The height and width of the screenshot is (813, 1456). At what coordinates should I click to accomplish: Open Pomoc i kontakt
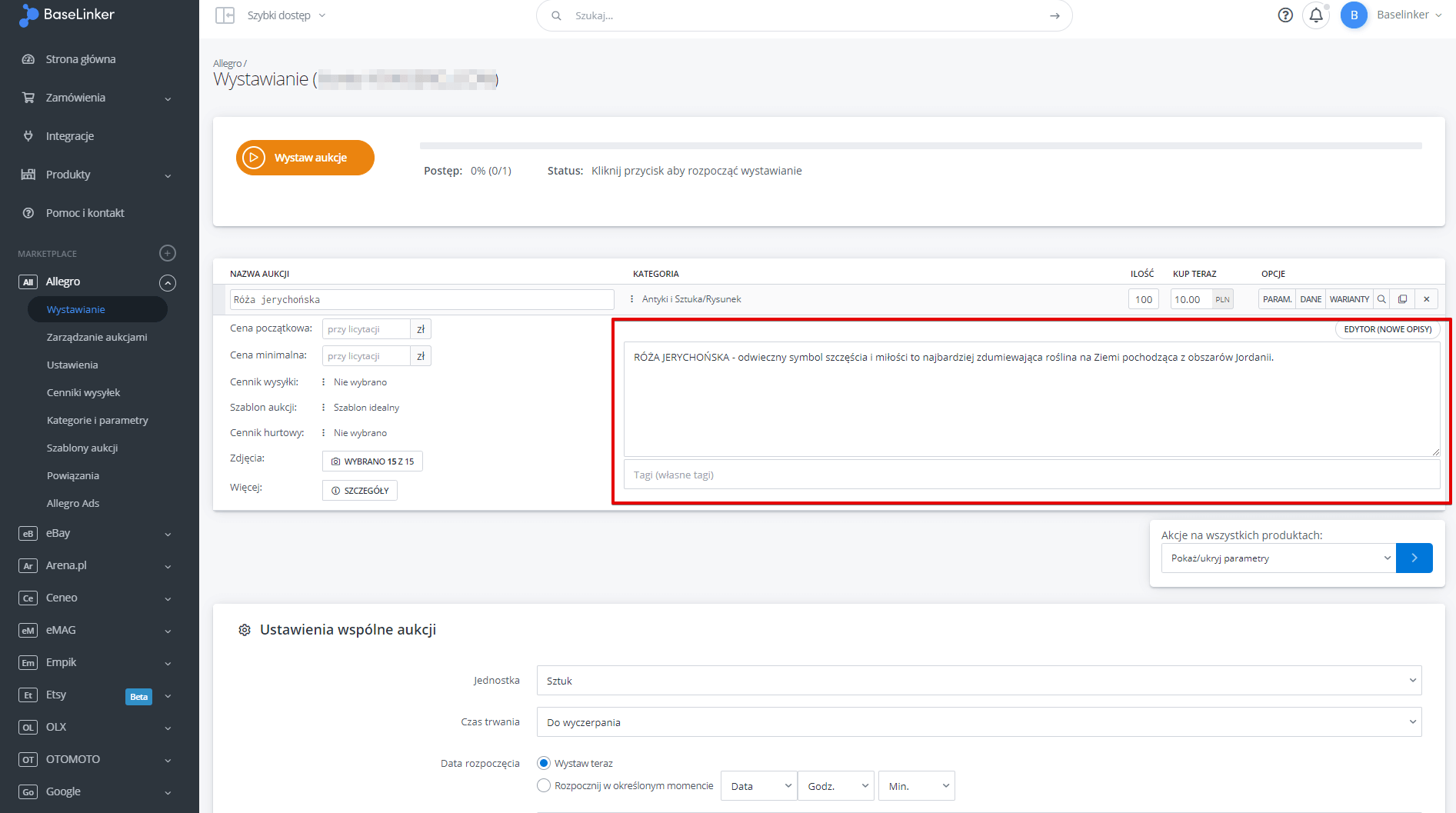[85, 213]
